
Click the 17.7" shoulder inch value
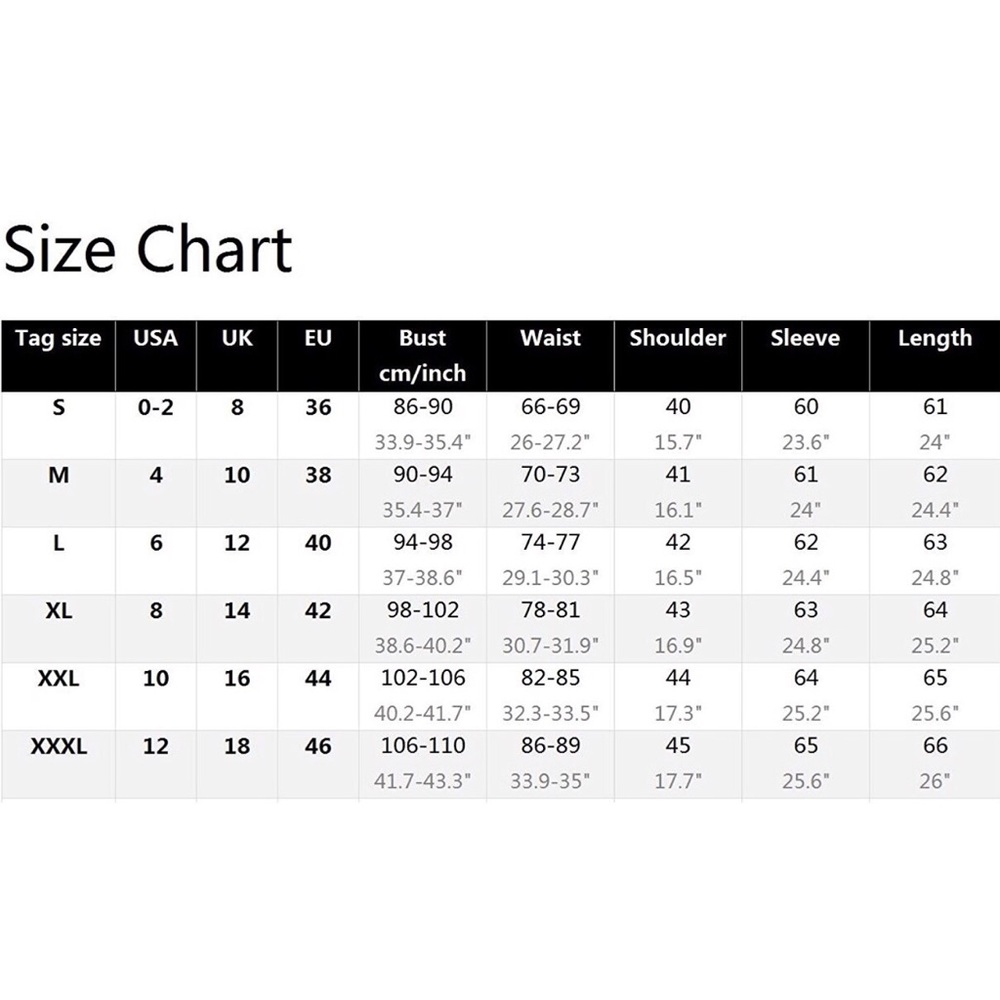pyautogui.click(x=677, y=781)
